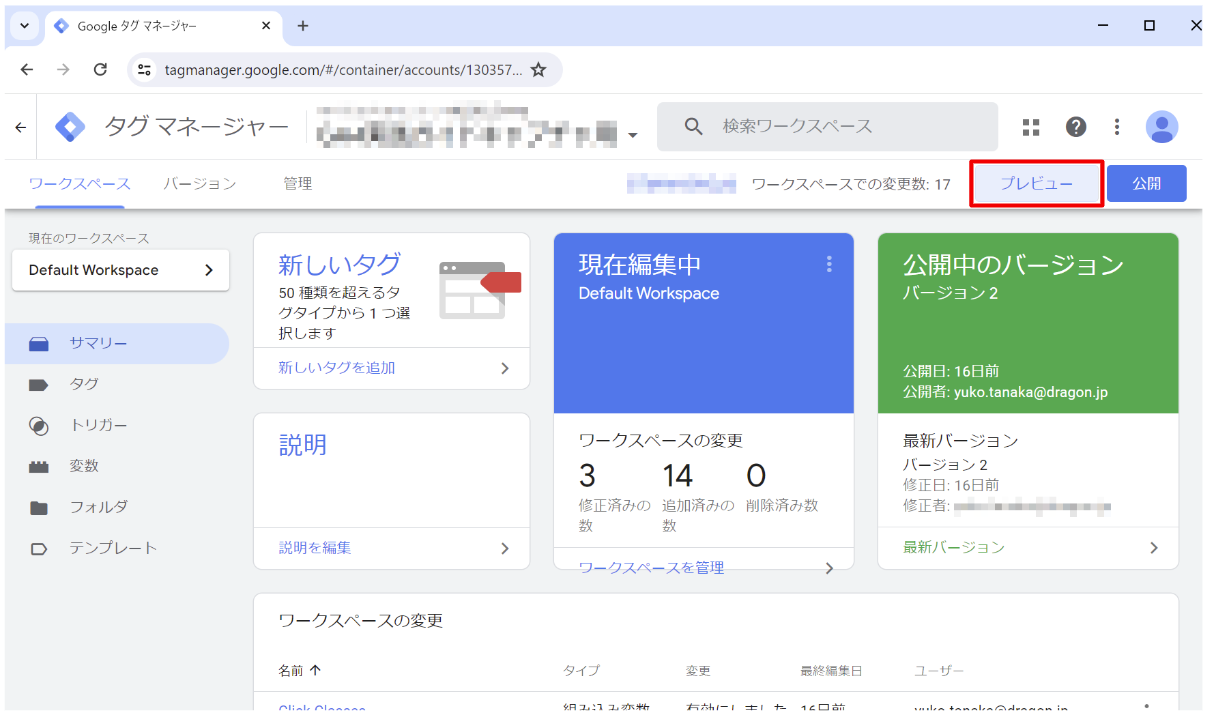Viewport: 1206px width, 713px height.
Task: Click the トリガー trigger icon in the sidebar
Action: point(39,426)
